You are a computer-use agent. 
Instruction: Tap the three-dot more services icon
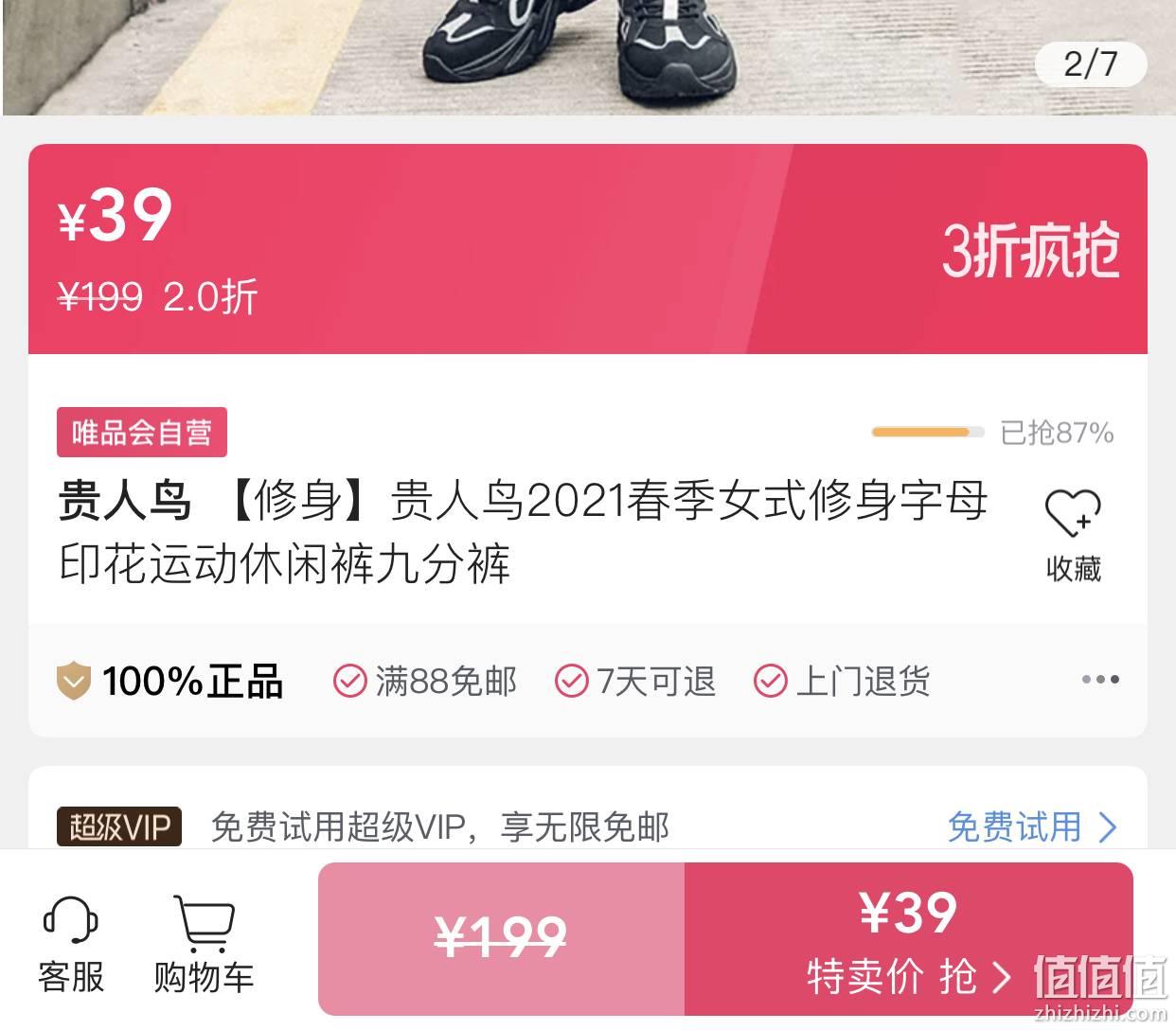1100,679
